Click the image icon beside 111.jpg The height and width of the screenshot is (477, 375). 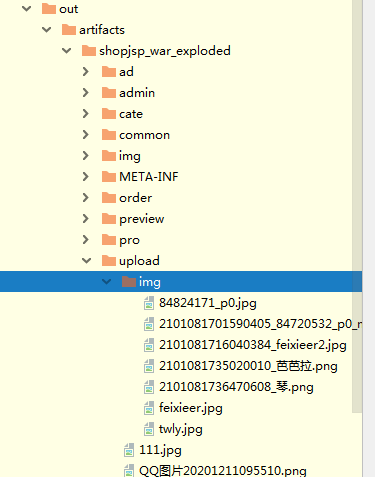click(129, 450)
